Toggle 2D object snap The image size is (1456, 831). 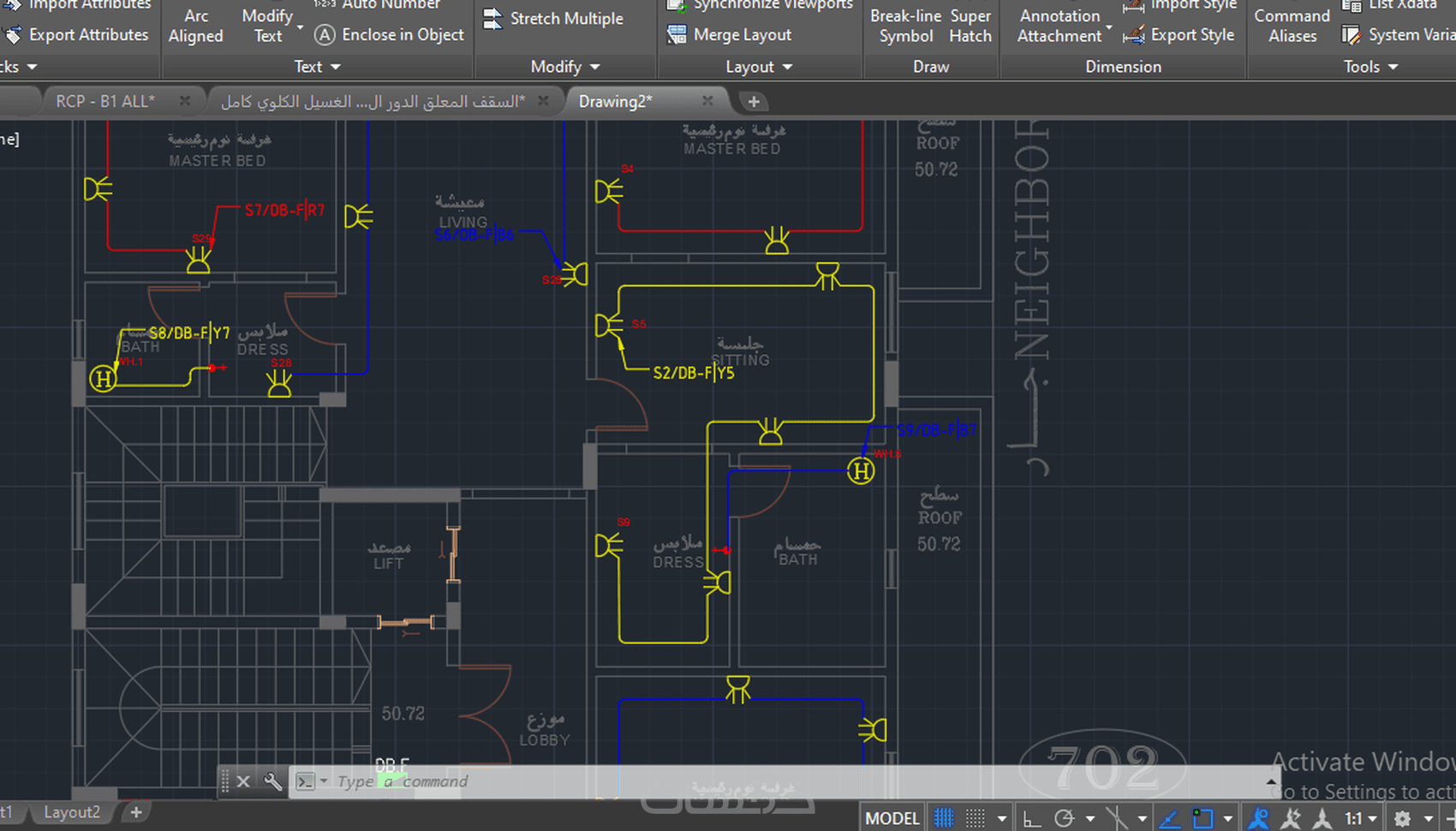pos(1202,819)
